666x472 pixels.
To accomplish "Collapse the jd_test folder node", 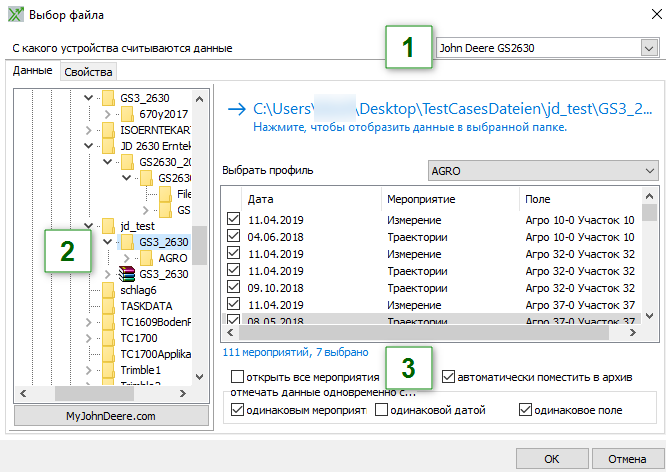I will (x=88, y=226).
